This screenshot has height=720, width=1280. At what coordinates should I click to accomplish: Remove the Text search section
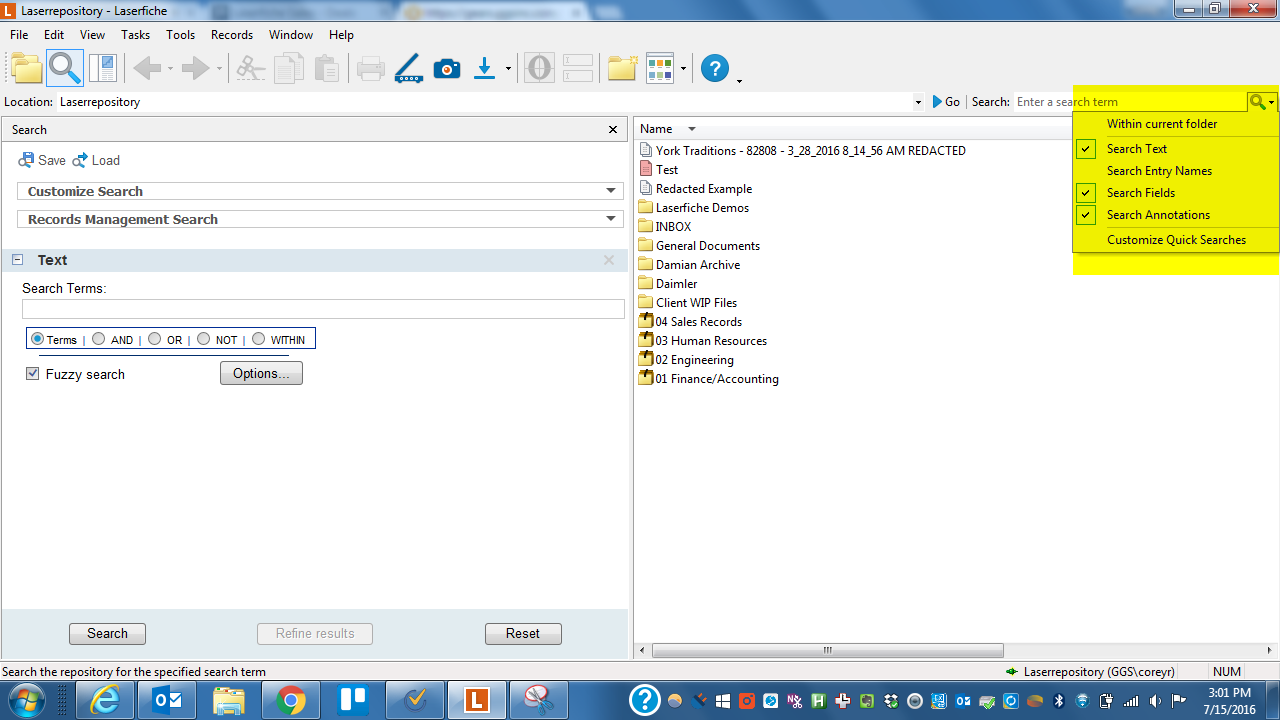pyautogui.click(x=609, y=260)
